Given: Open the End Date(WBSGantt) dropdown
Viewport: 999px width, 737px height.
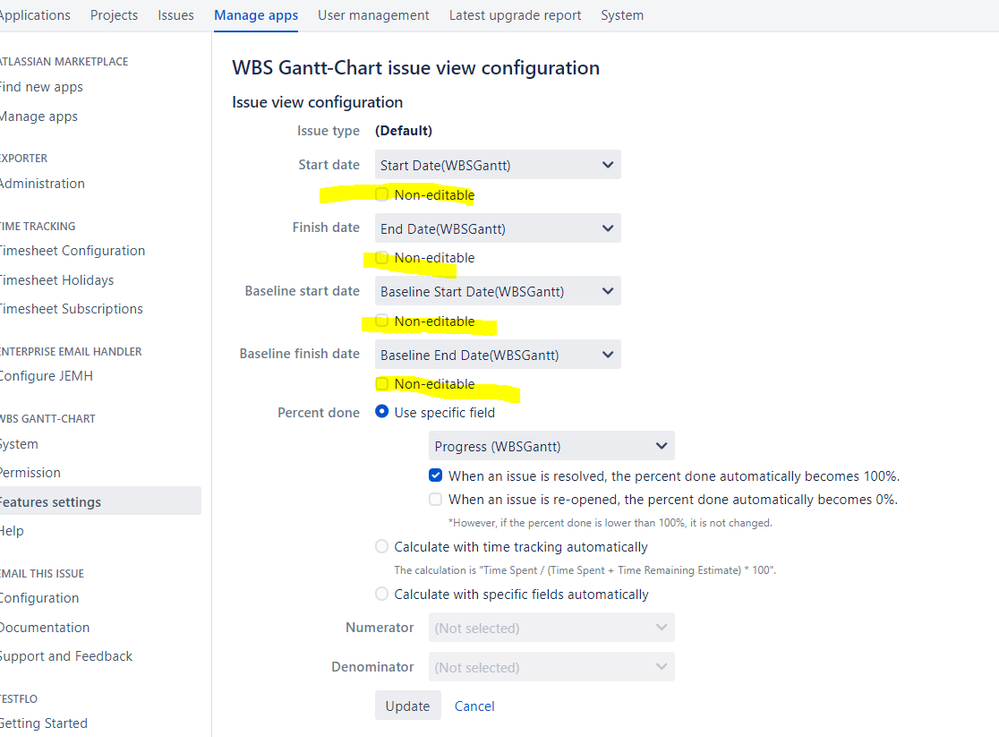Looking at the screenshot, I should [x=498, y=228].
